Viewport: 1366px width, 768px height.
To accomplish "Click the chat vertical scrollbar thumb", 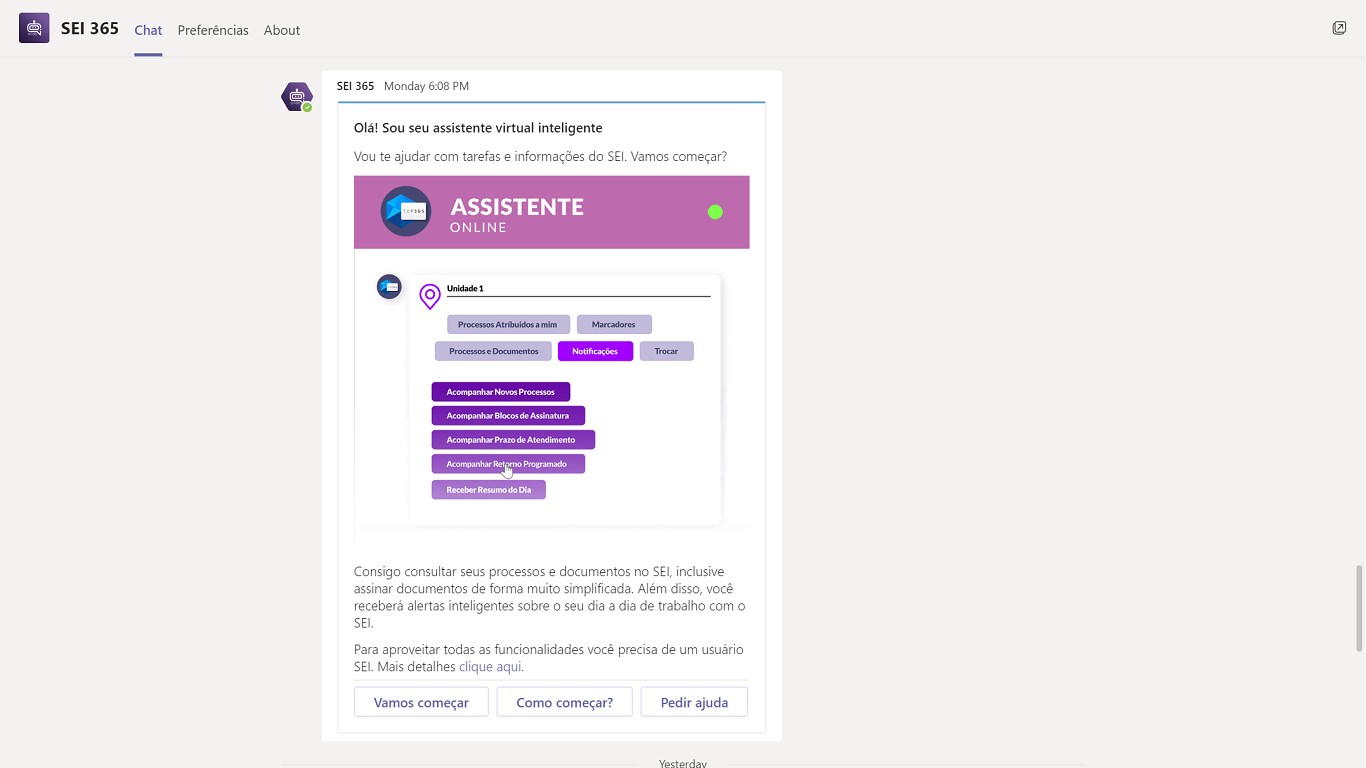I will pos(1358,608).
